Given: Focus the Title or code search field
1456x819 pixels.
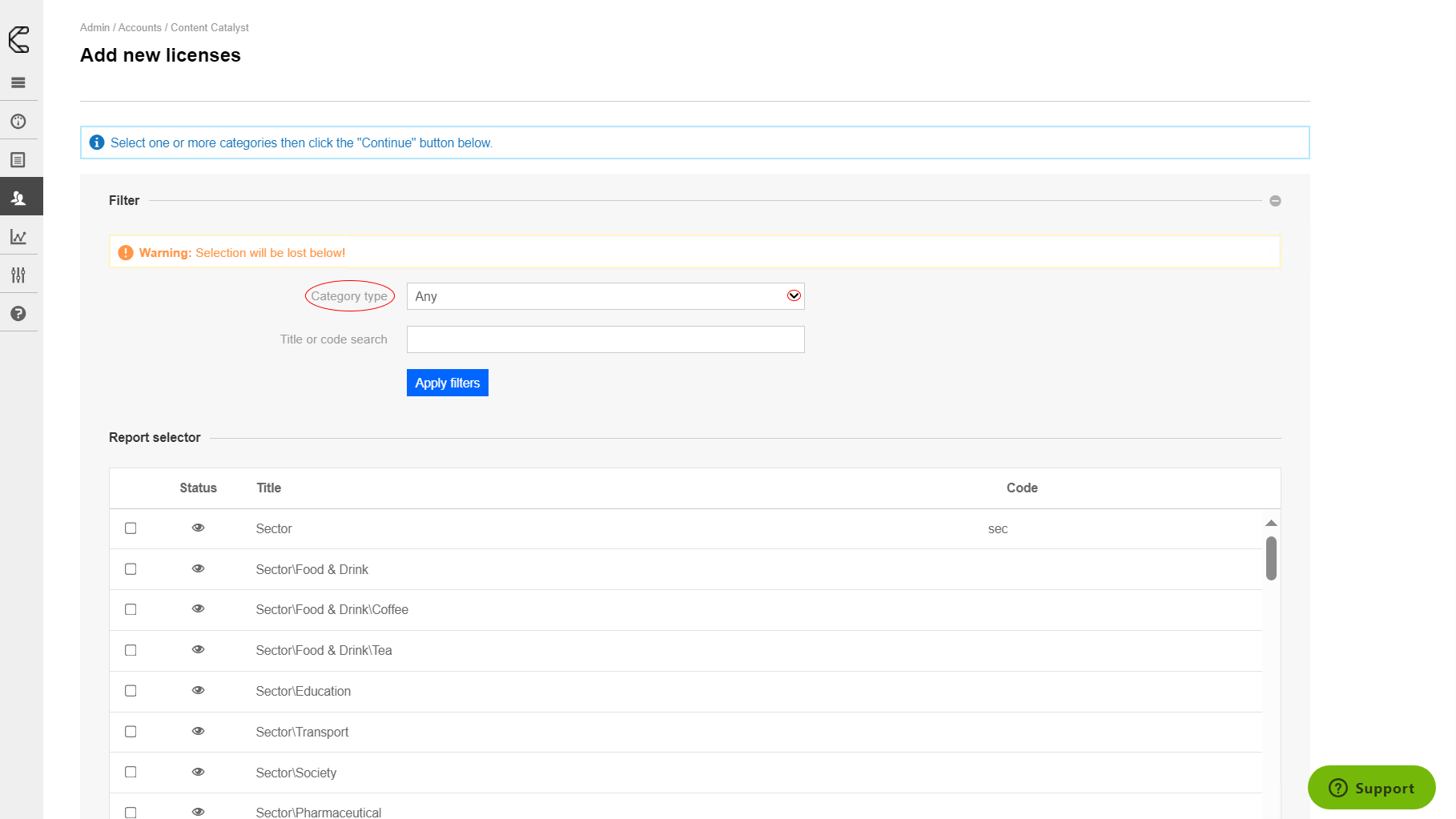Looking at the screenshot, I should tap(605, 339).
